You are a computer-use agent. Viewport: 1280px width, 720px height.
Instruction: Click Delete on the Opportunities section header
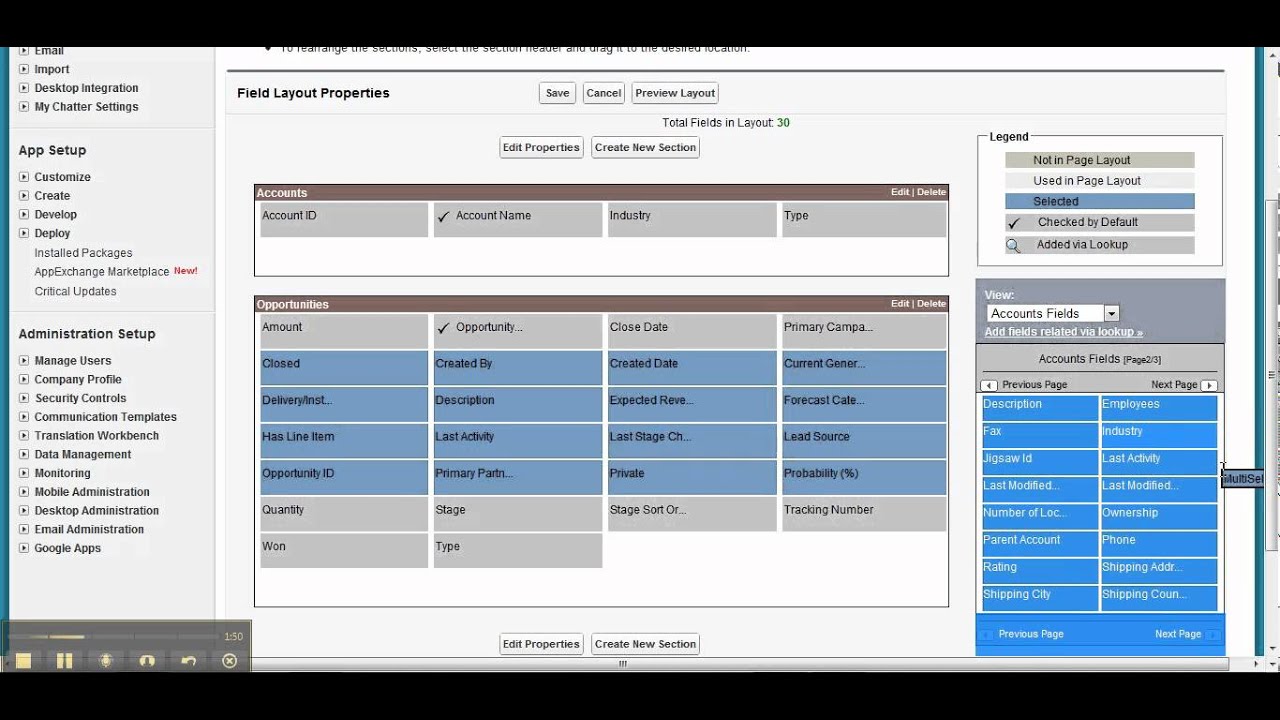[x=931, y=304]
